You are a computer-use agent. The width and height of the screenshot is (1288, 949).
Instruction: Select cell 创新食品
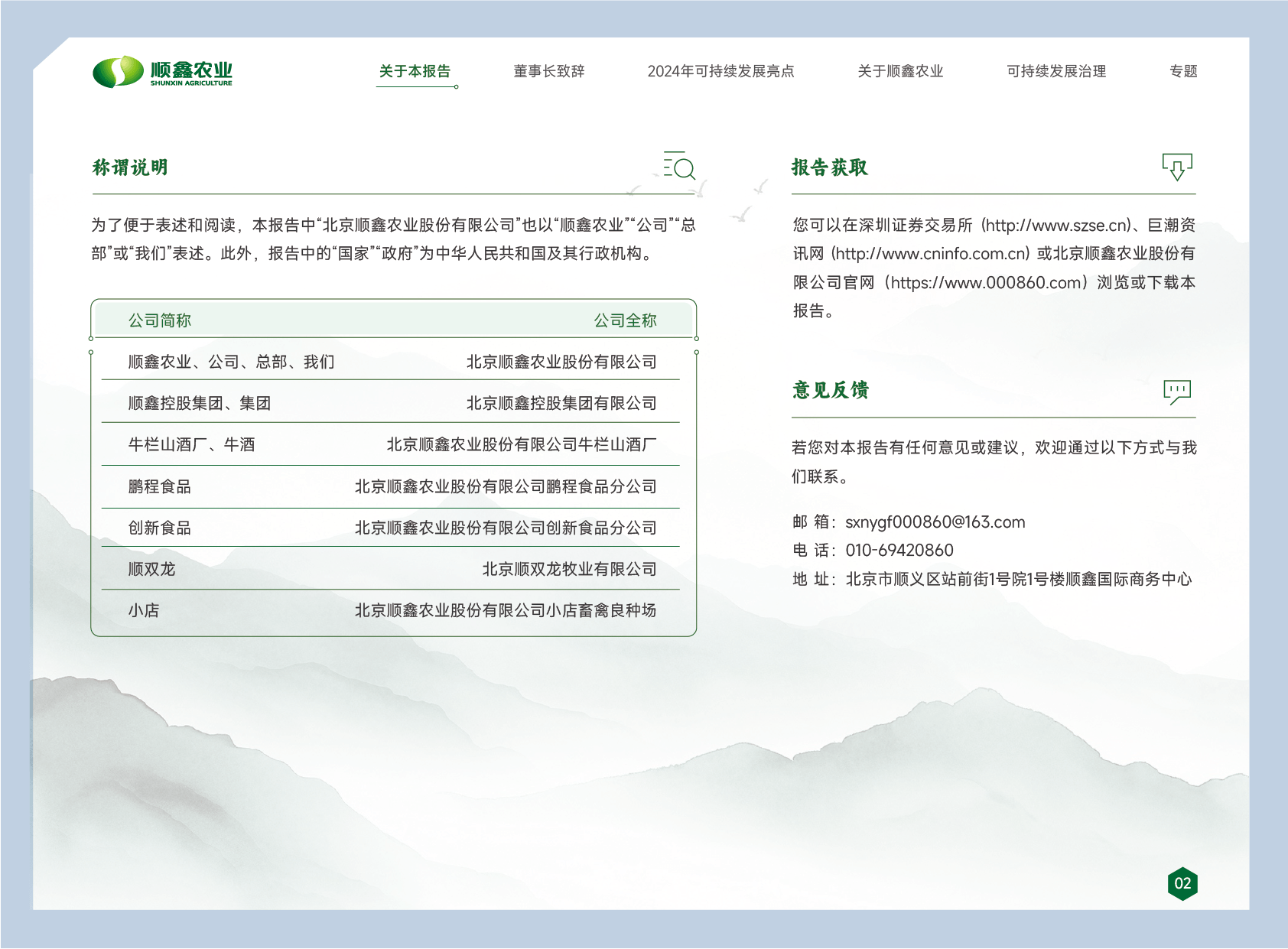(x=160, y=528)
